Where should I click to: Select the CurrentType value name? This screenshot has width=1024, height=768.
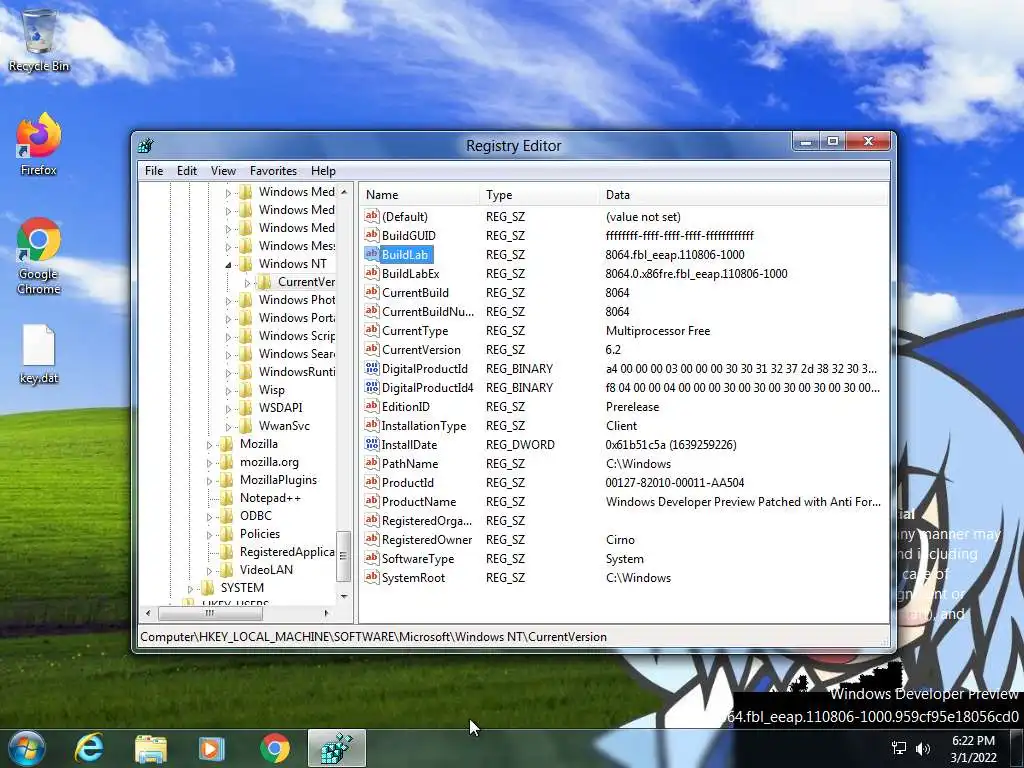415,330
